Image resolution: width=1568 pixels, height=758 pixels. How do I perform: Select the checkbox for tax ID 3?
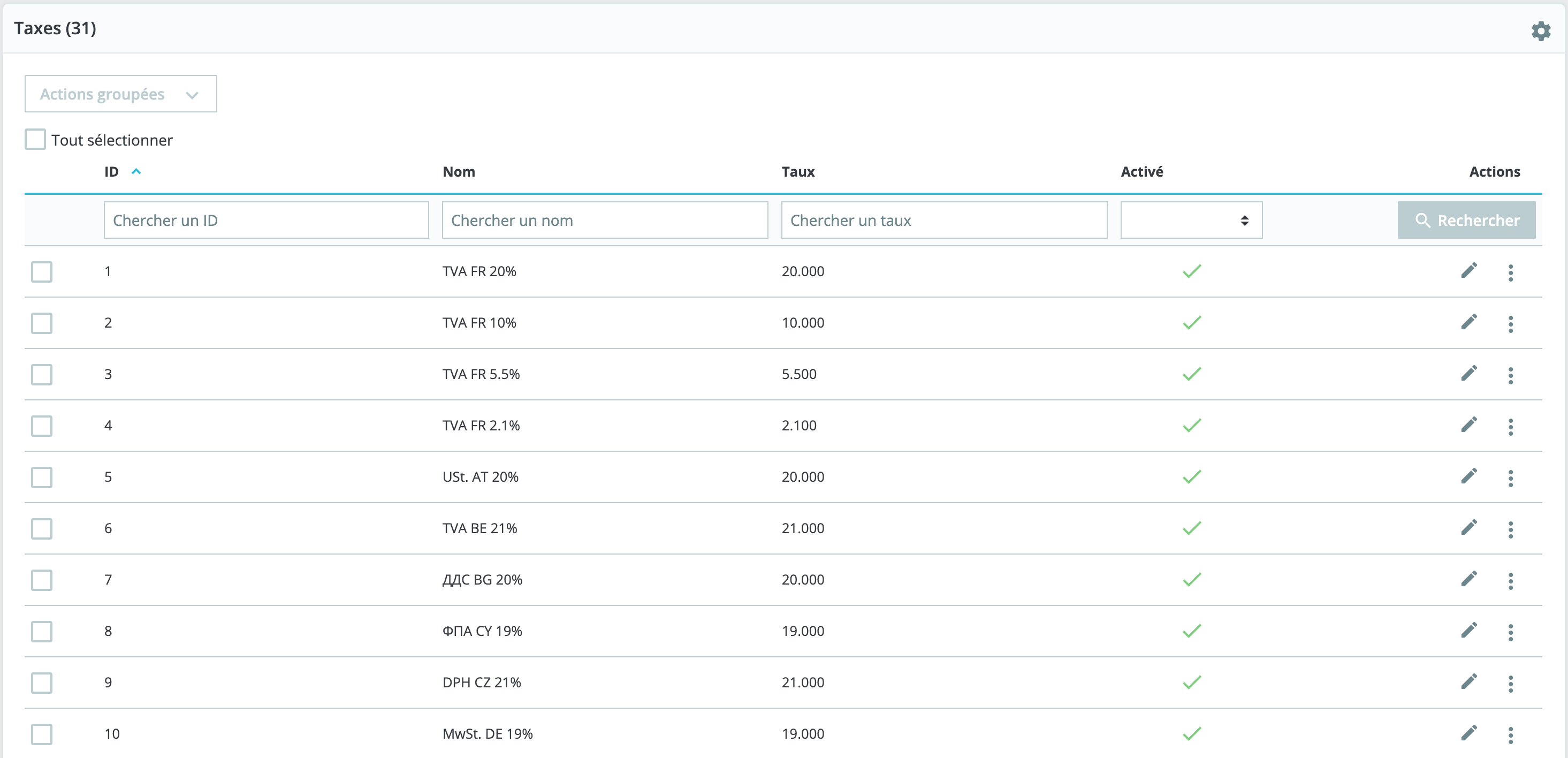pos(42,374)
